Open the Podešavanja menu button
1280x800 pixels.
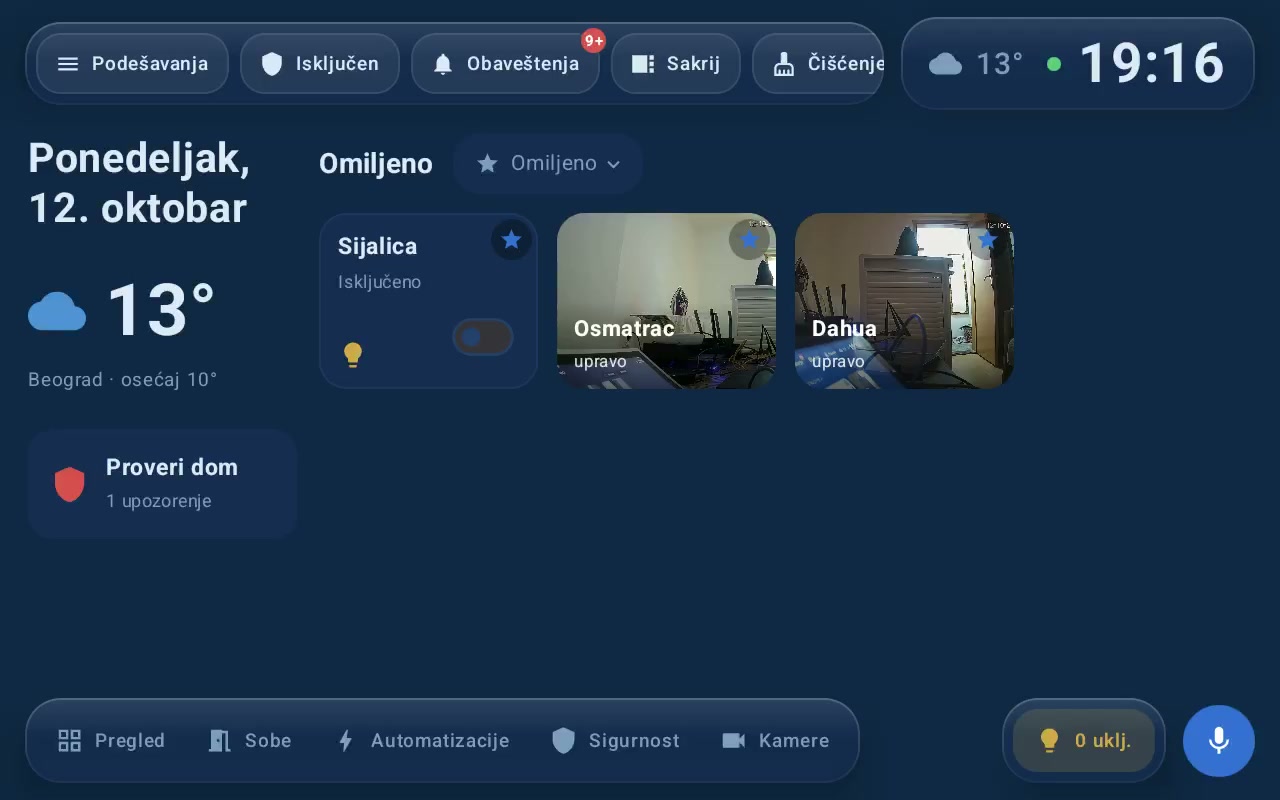(132, 64)
